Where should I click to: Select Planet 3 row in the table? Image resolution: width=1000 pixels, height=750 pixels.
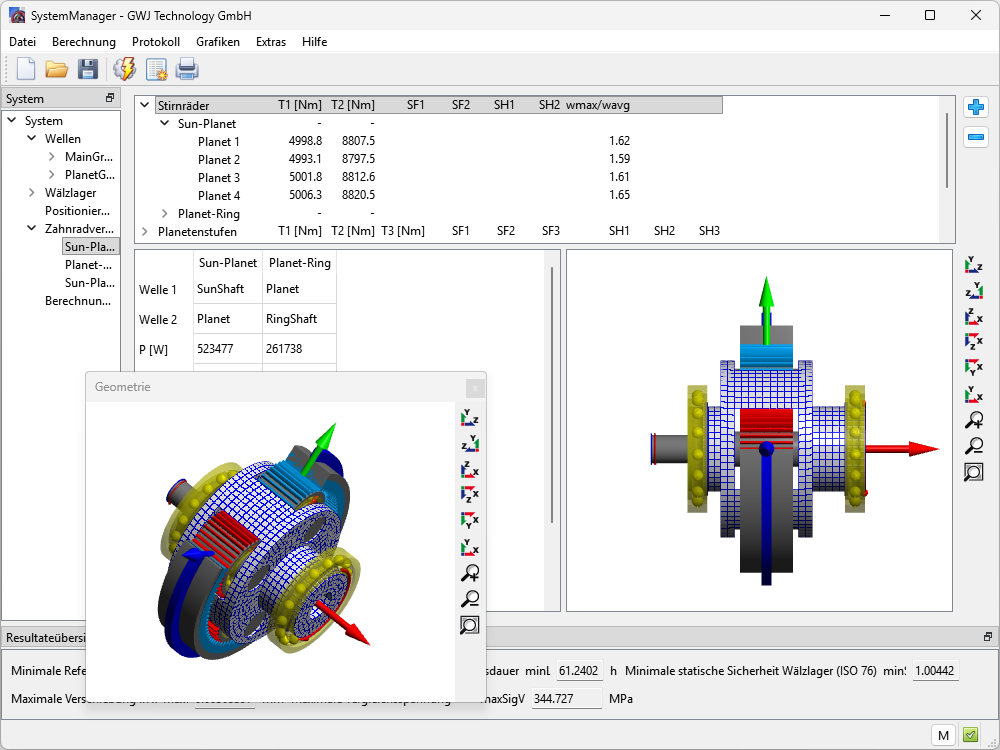click(x=219, y=177)
